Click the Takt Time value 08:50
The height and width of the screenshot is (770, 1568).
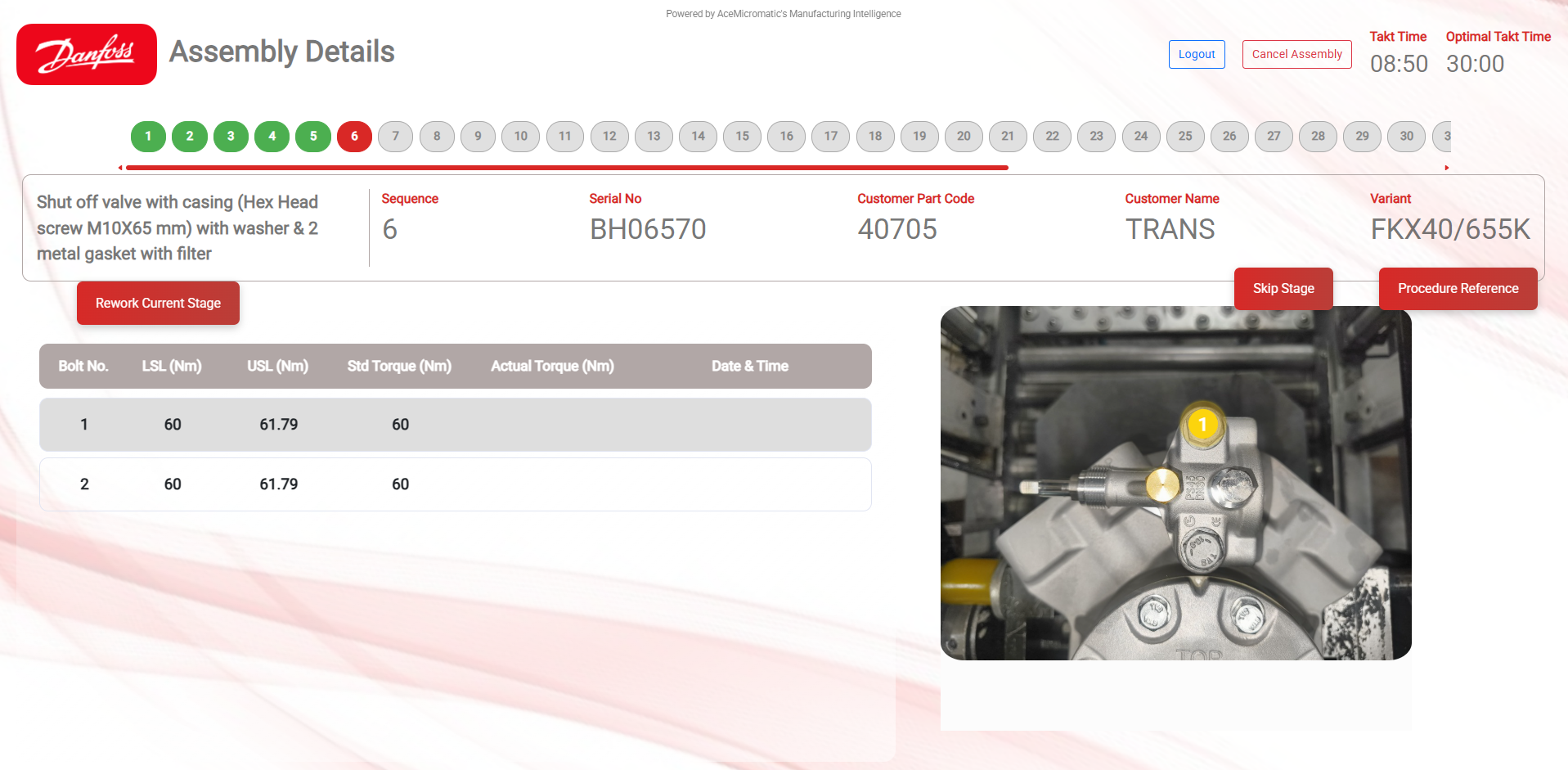(1399, 64)
